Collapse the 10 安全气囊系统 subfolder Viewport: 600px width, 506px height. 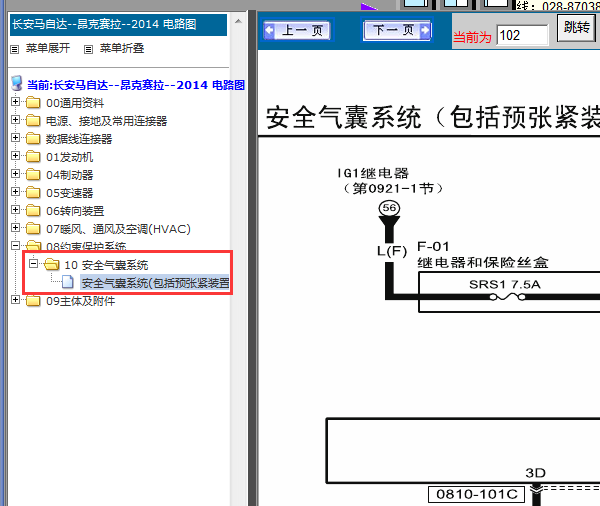(33, 264)
